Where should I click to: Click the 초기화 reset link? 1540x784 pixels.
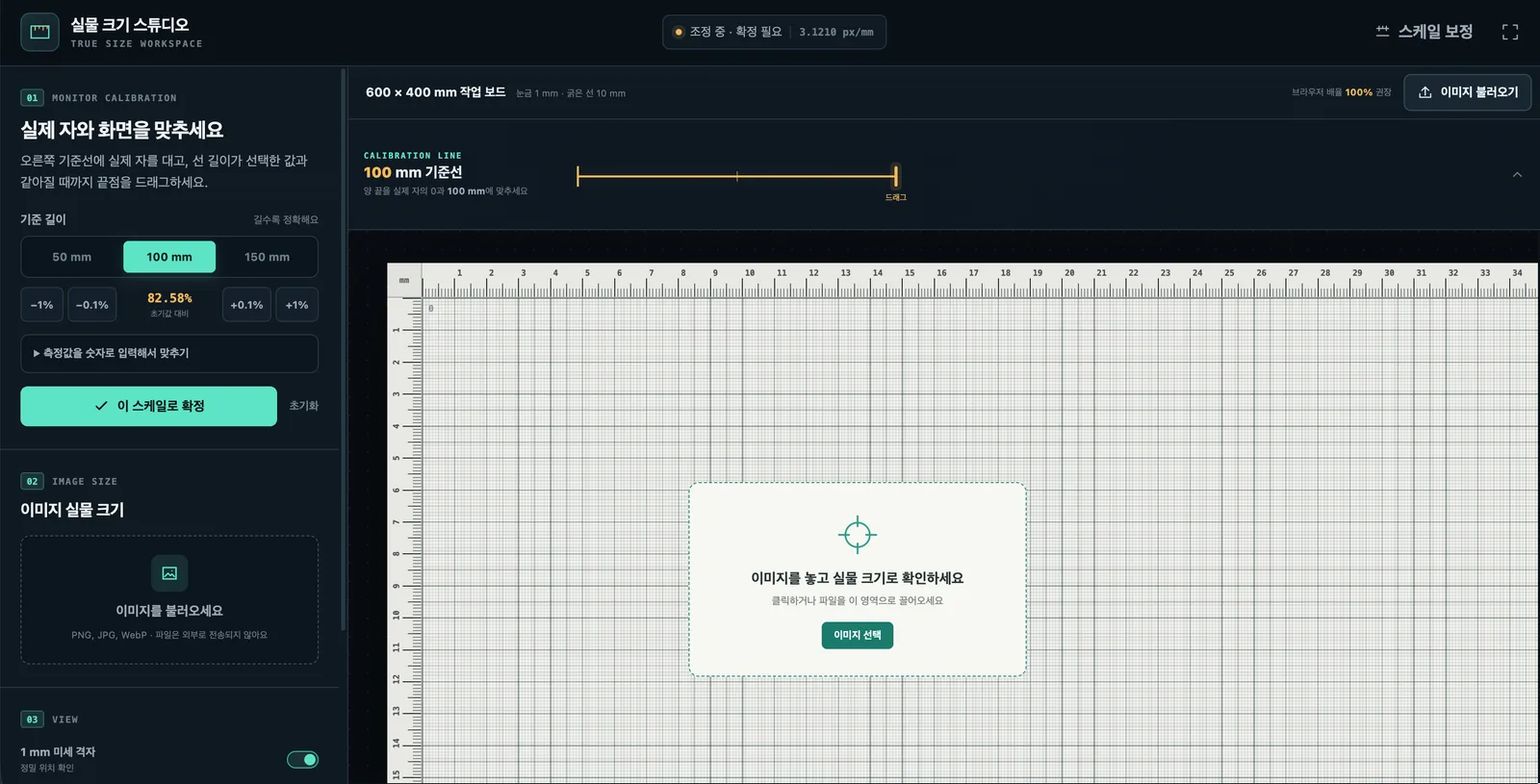[303, 406]
